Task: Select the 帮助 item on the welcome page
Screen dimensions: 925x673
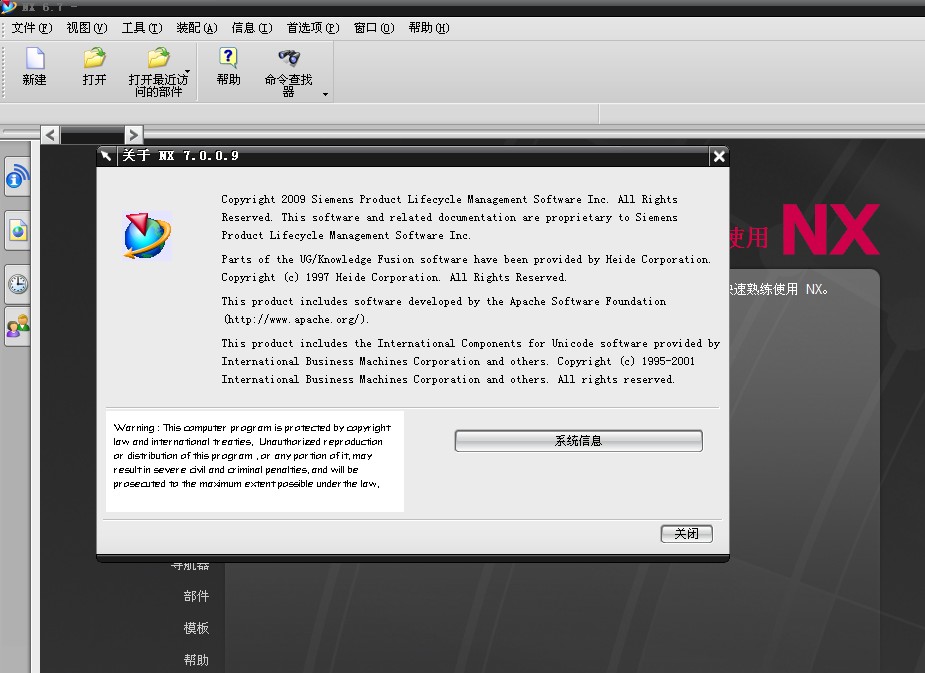Action: 196,660
